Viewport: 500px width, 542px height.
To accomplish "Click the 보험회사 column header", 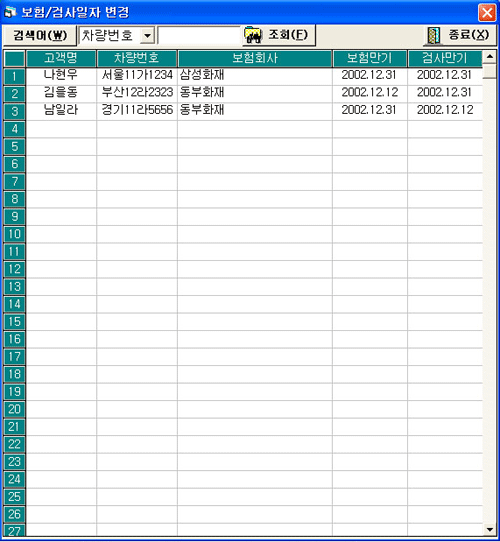I will 255,58.
